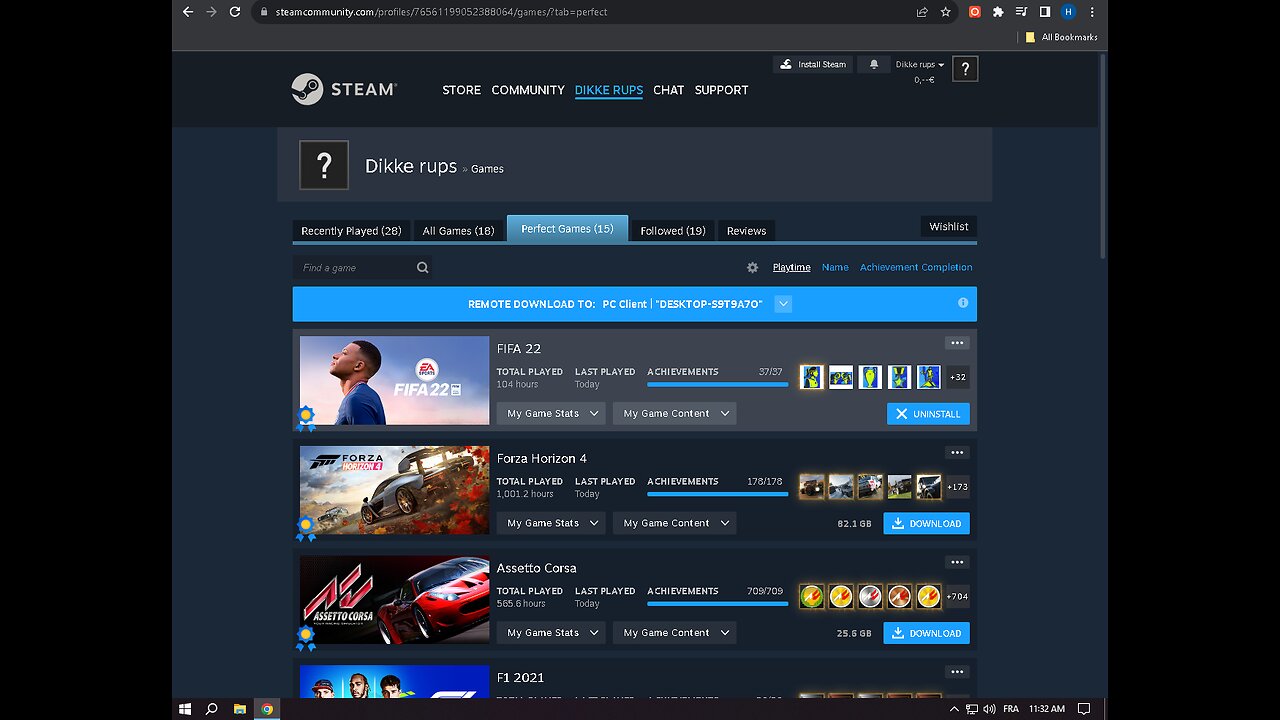Open Assetto Corsa My Game Content dropdown
This screenshot has width=1280, height=720.
[x=675, y=632]
